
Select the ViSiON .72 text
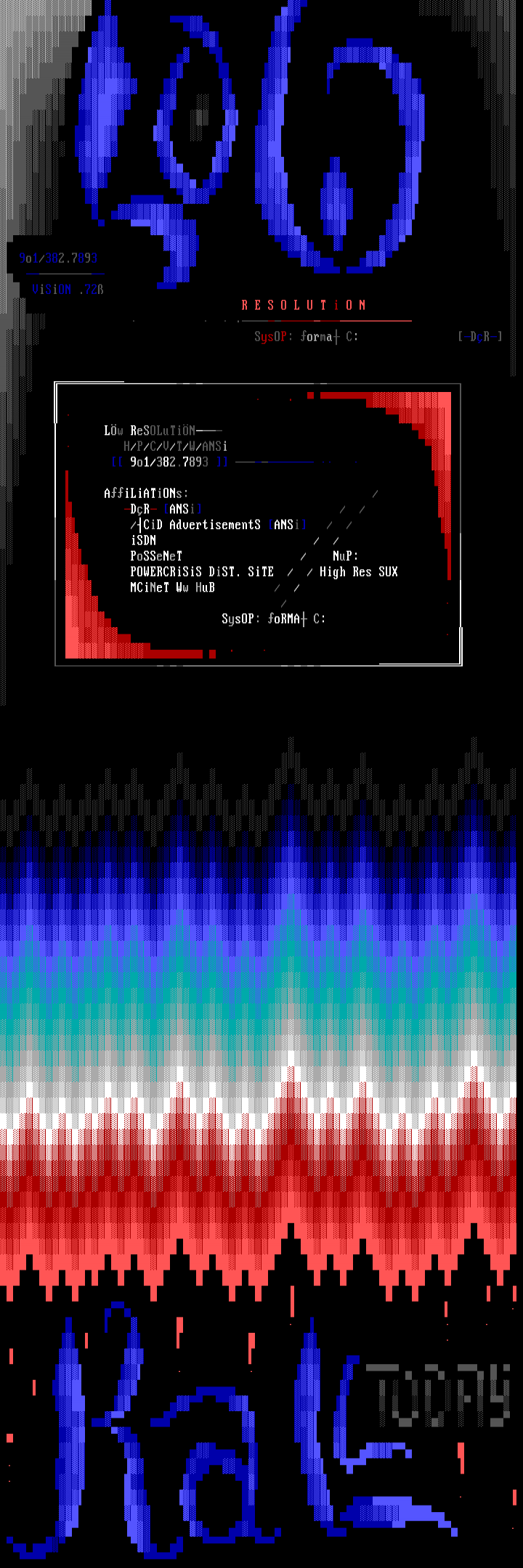[x=68, y=290]
